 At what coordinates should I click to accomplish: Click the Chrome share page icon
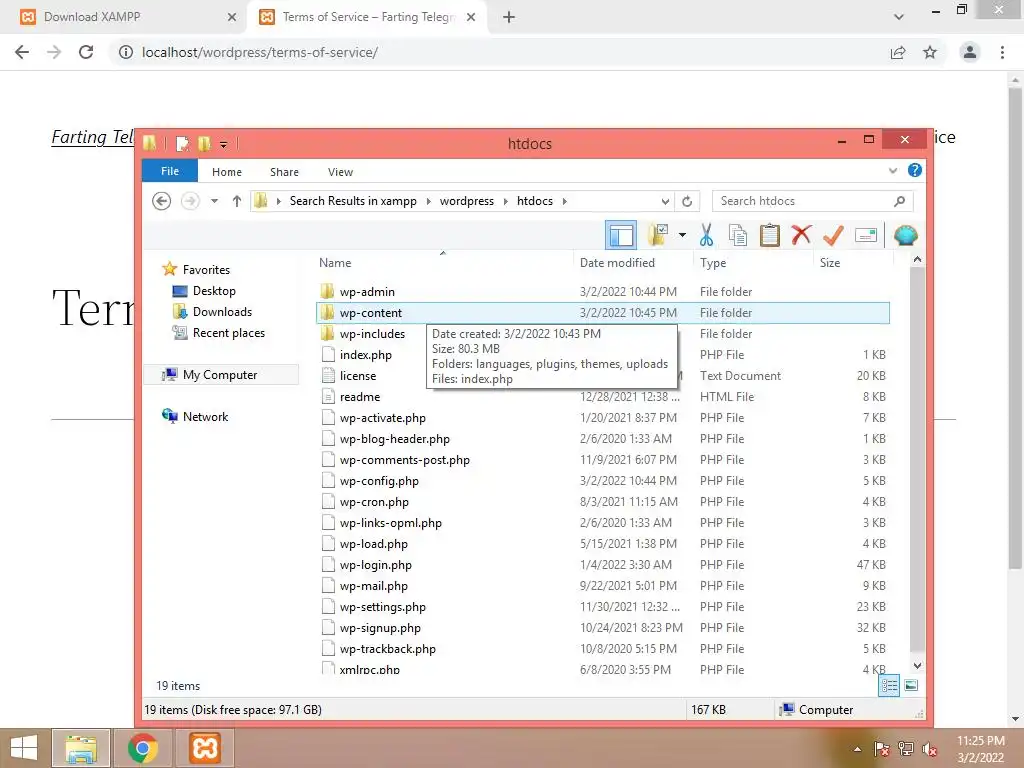pos(898,52)
